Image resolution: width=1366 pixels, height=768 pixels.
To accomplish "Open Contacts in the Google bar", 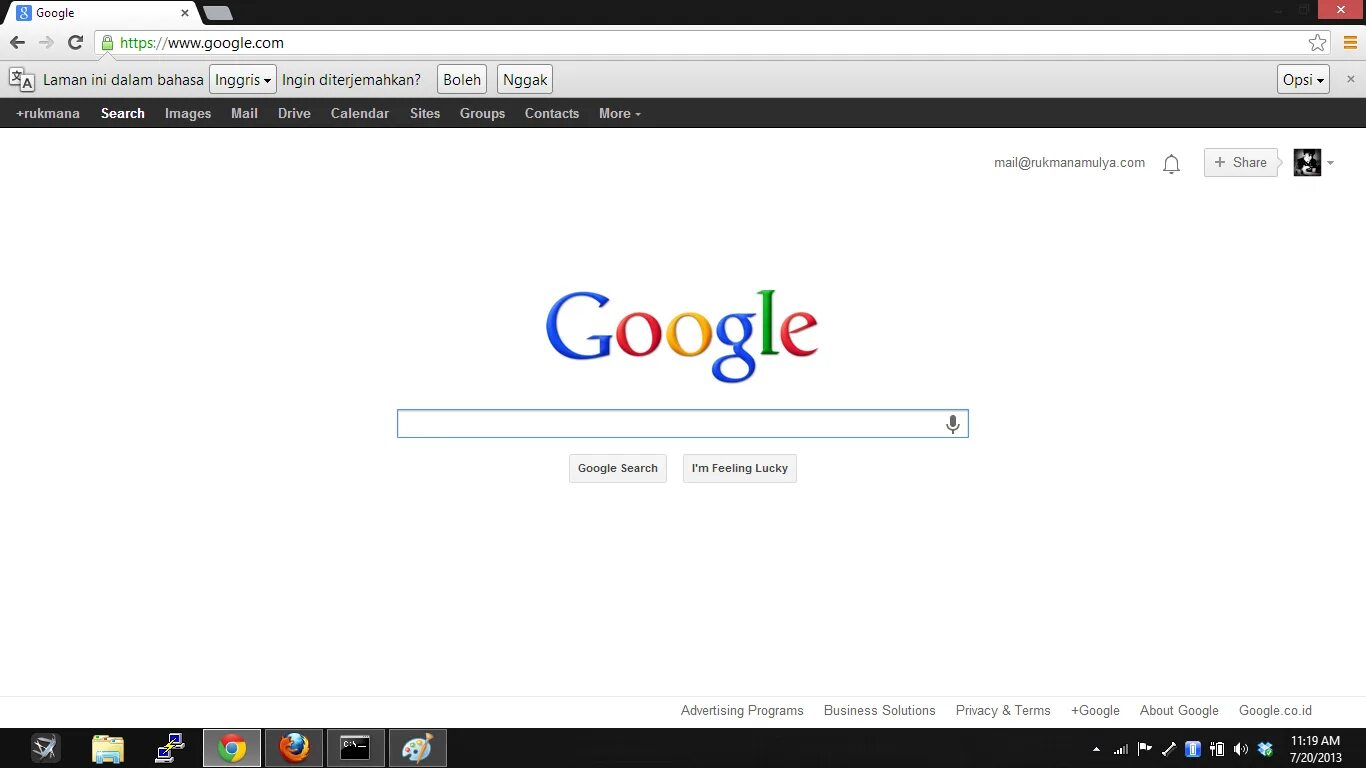I will 552,114.
